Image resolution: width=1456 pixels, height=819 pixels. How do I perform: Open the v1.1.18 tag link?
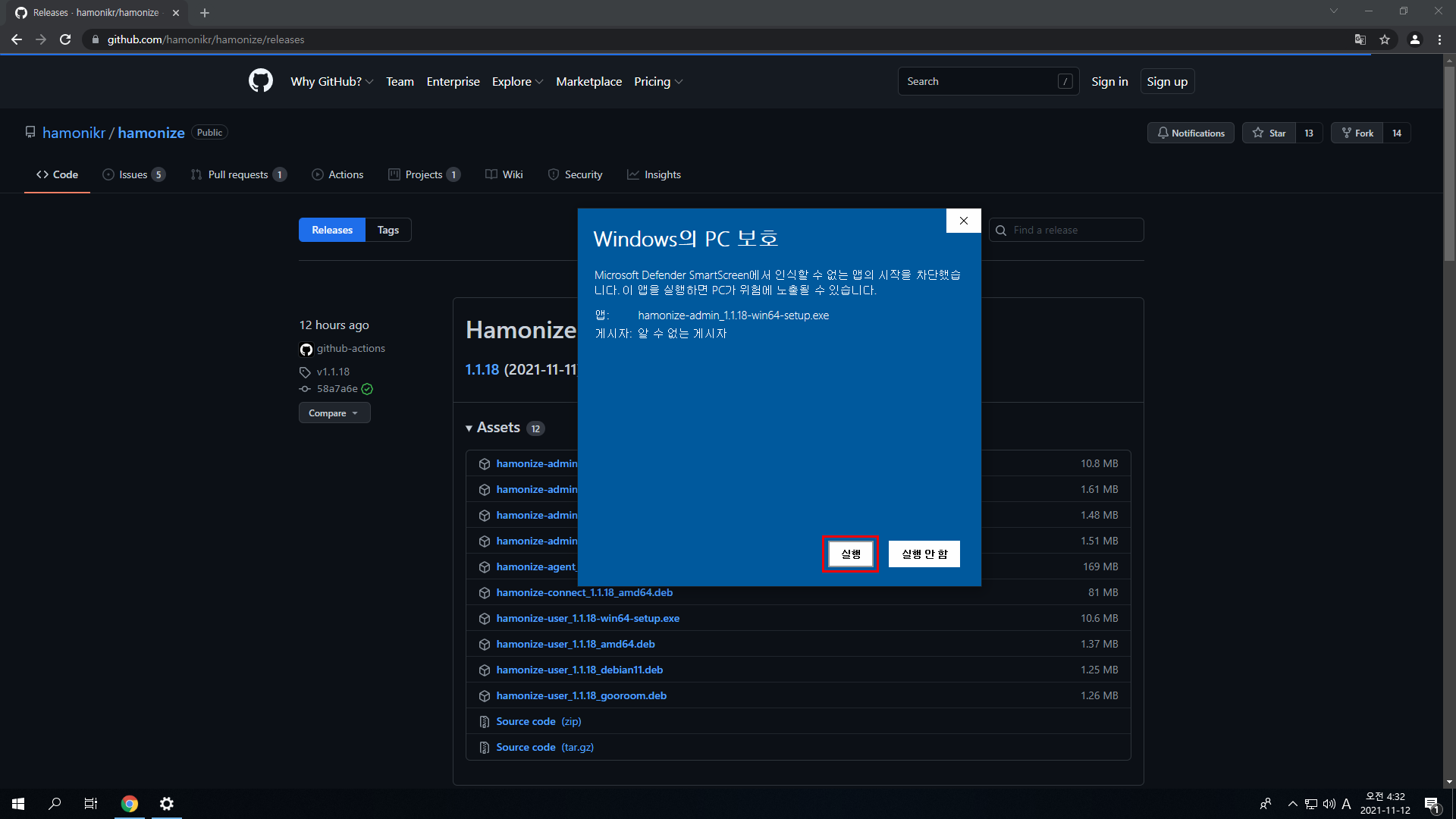pos(333,372)
